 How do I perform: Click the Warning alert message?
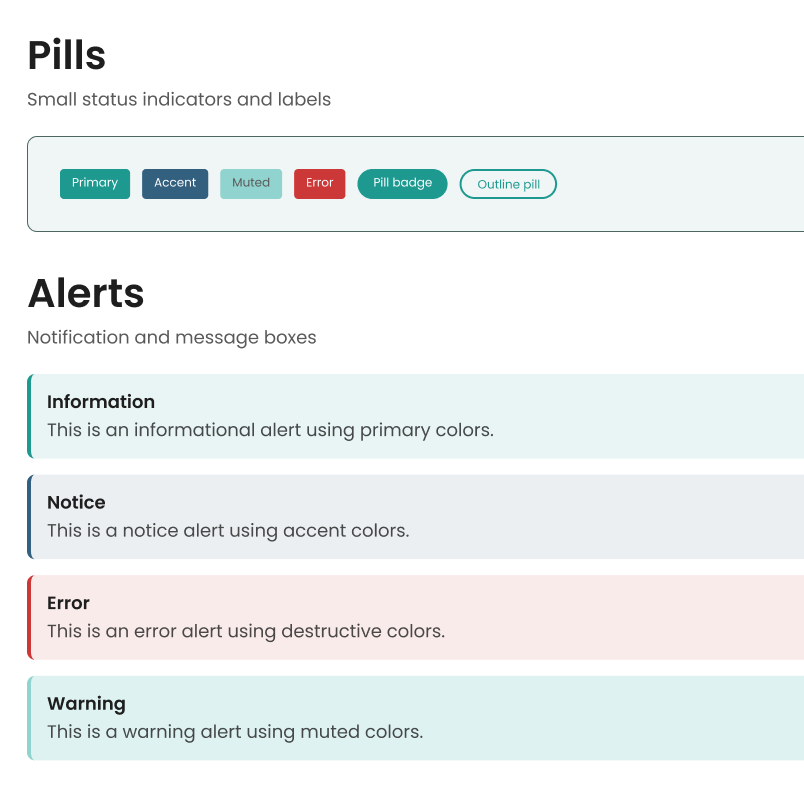(x=400, y=718)
